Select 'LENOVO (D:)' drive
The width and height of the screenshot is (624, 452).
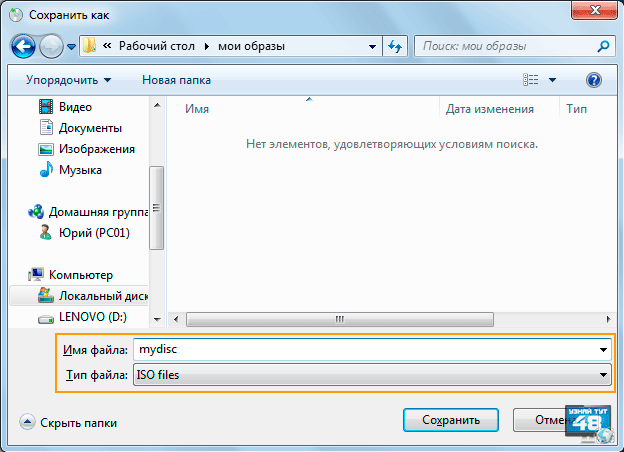[93, 317]
